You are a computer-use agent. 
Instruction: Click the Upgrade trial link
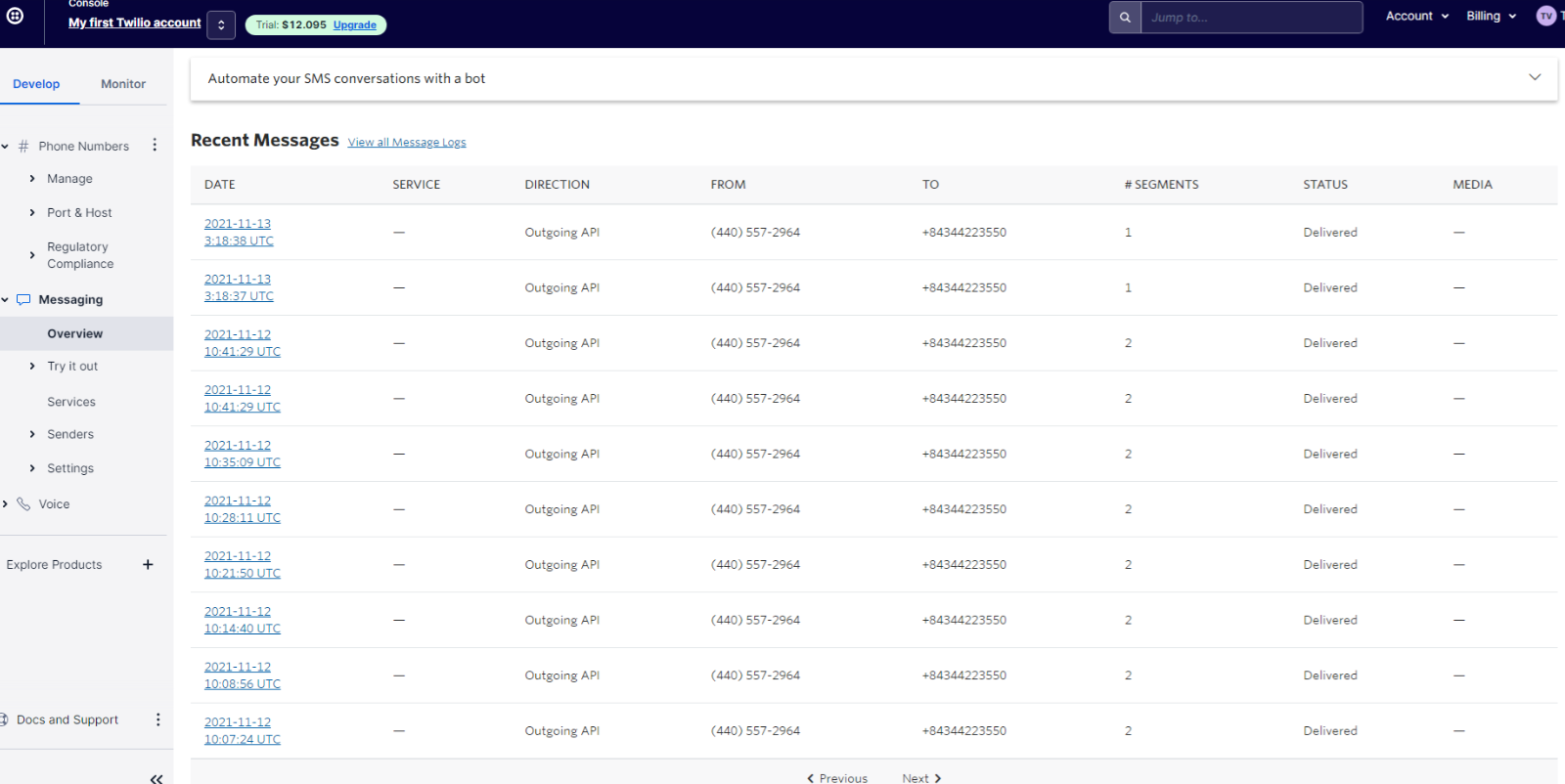[x=354, y=25]
